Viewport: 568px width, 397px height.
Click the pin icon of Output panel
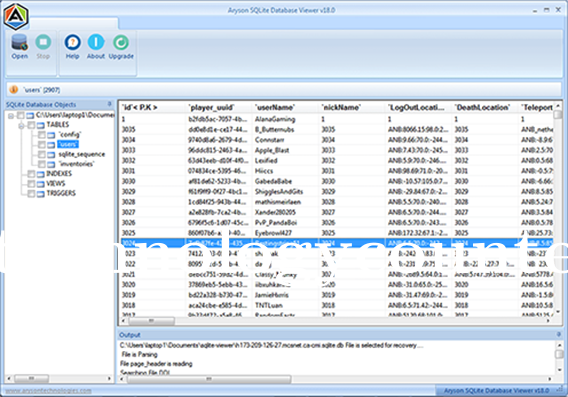click(558, 334)
